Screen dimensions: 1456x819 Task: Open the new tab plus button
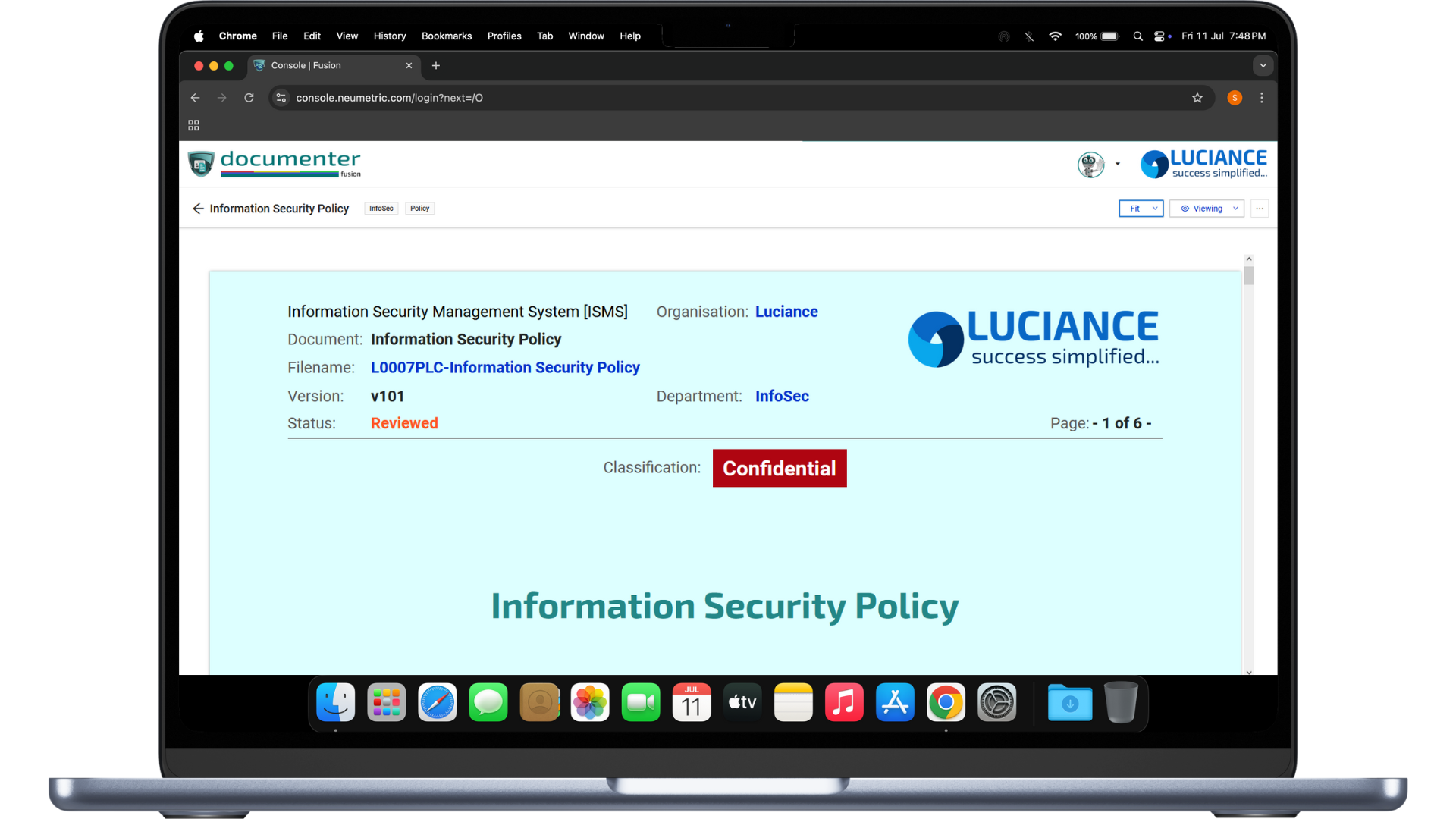pos(436,66)
